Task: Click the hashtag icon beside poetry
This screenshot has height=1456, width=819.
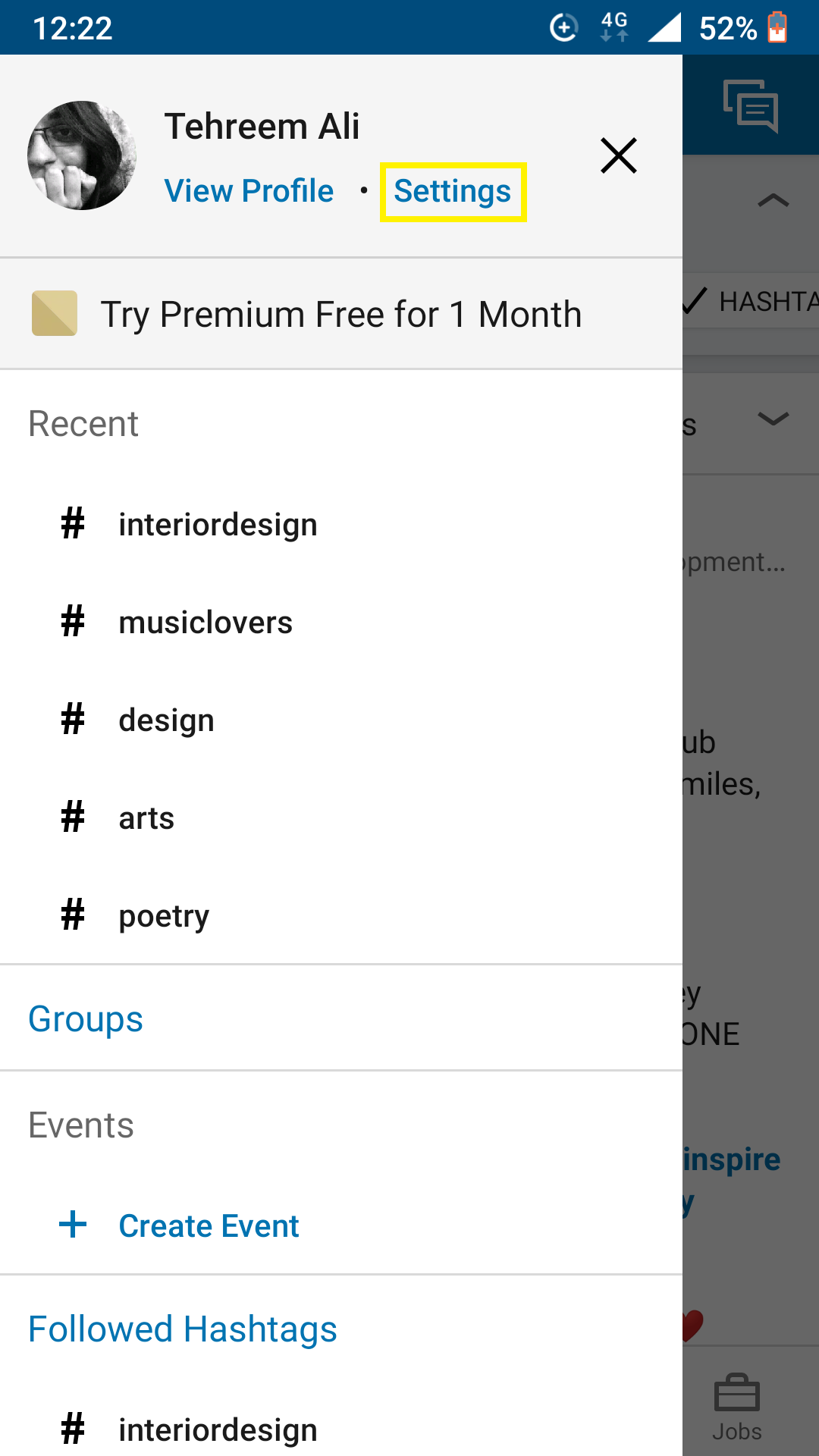Action: click(72, 915)
